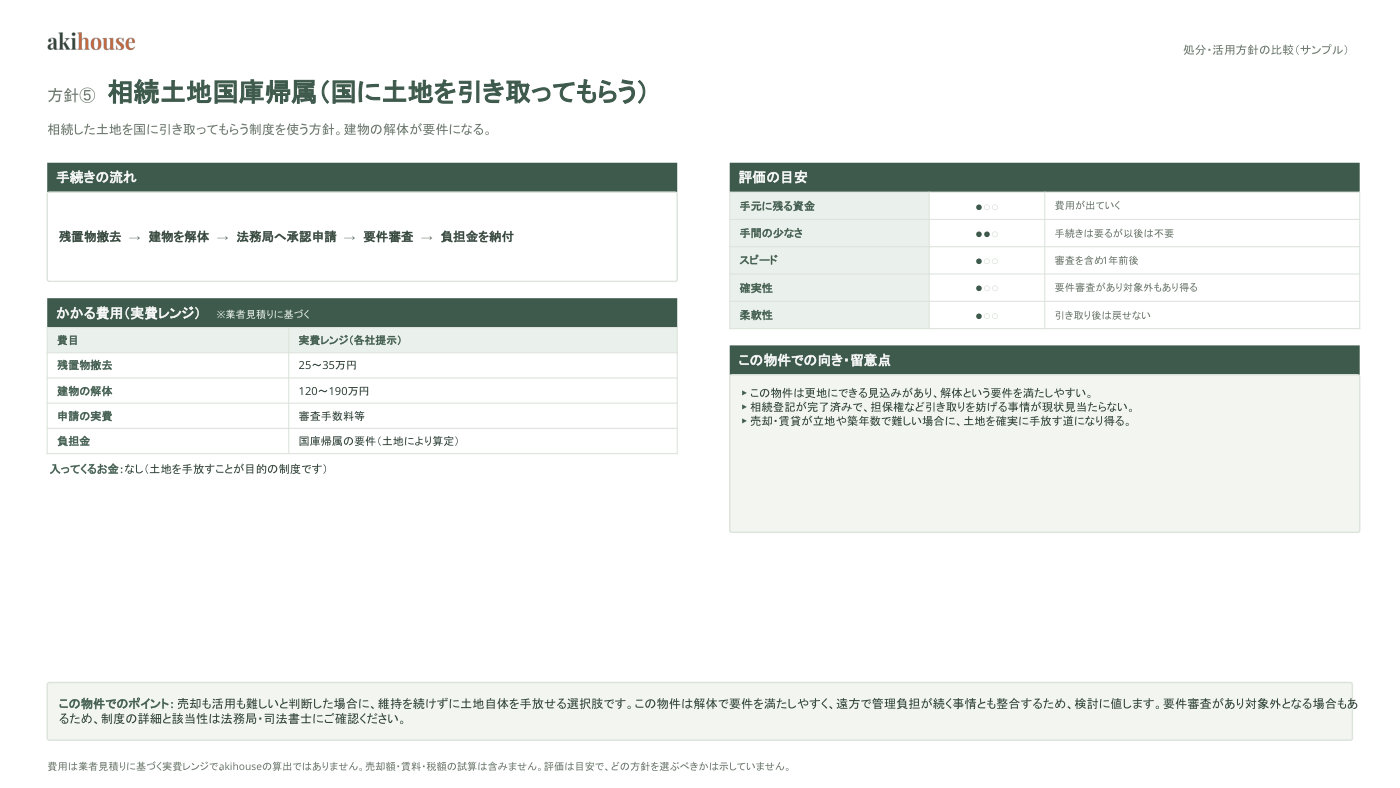Select the 残置物撤去 step in the procedure flow
Image resolution: width=1400 pixels, height=788 pixels.
90,237
